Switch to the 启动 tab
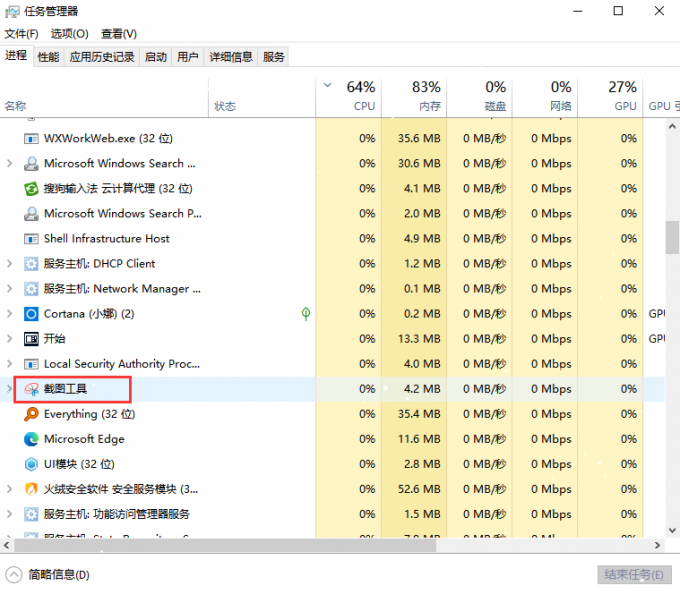The image size is (680, 594). pyautogui.click(x=156, y=57)
